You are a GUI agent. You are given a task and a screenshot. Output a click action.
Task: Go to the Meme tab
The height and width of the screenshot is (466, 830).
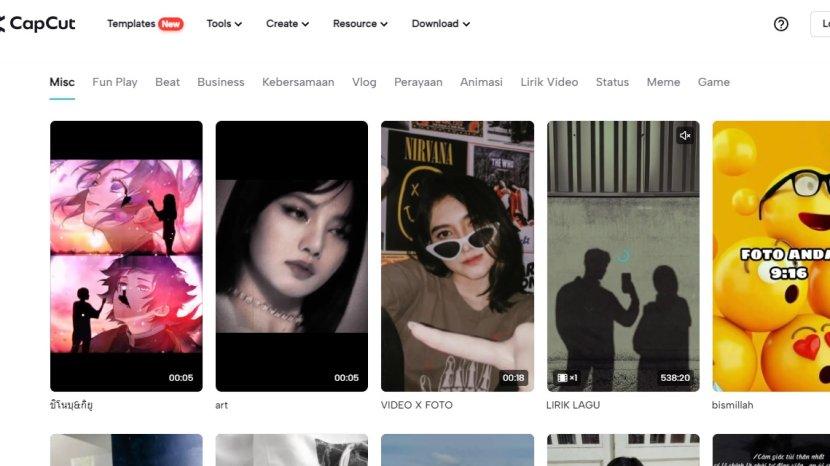663,82
